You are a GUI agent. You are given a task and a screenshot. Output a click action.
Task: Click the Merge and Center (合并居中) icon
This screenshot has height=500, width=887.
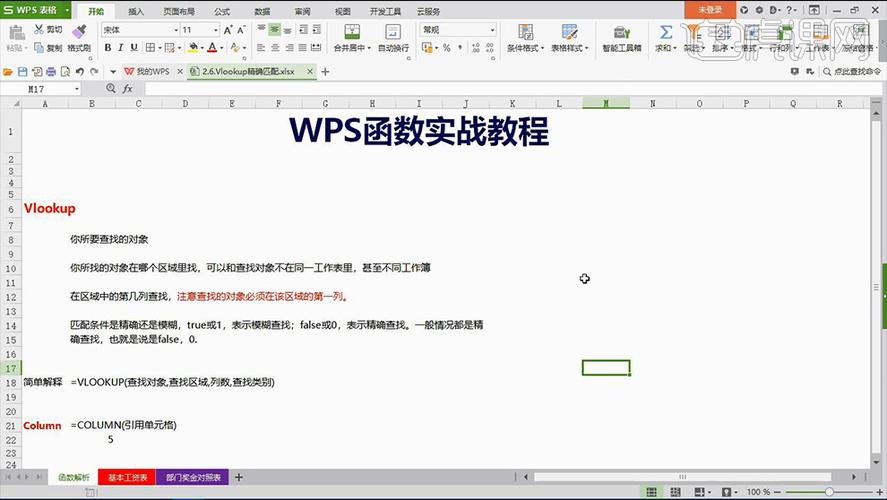tap(352, 32)
